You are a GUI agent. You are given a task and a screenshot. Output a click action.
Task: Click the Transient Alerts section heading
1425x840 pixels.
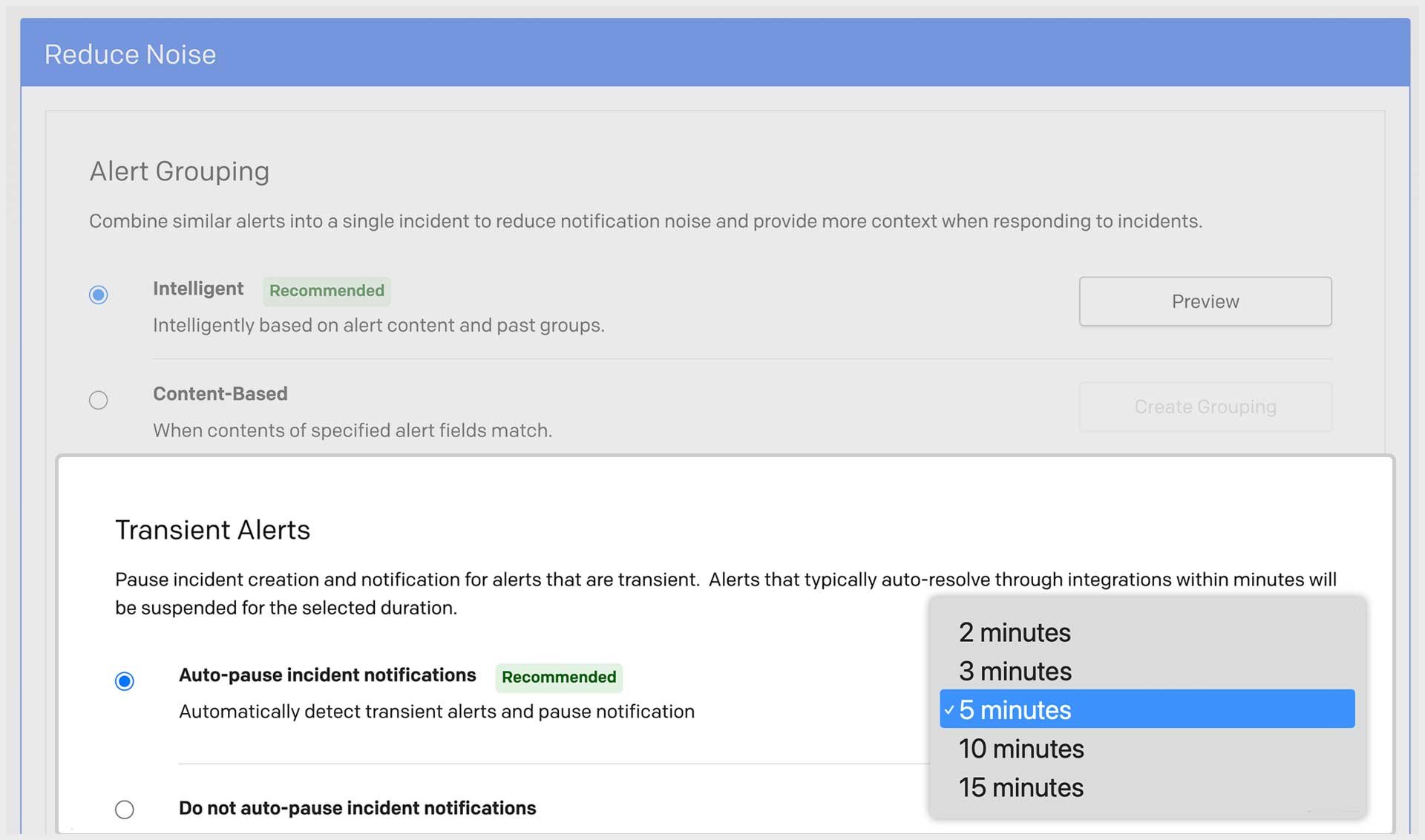click(212, 530)
